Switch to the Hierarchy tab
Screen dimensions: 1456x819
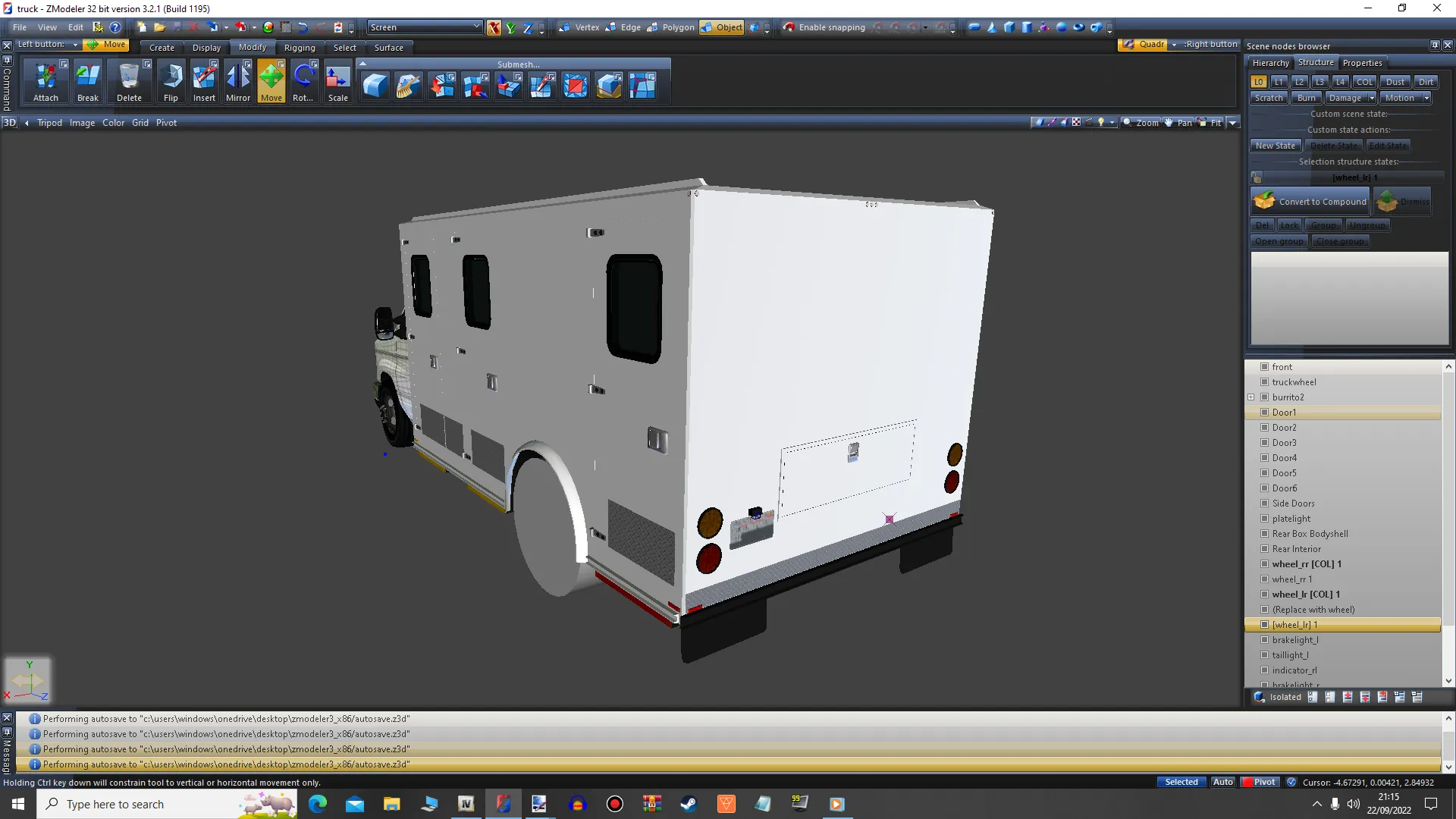pyautogui.click(x=1270, y=63)
